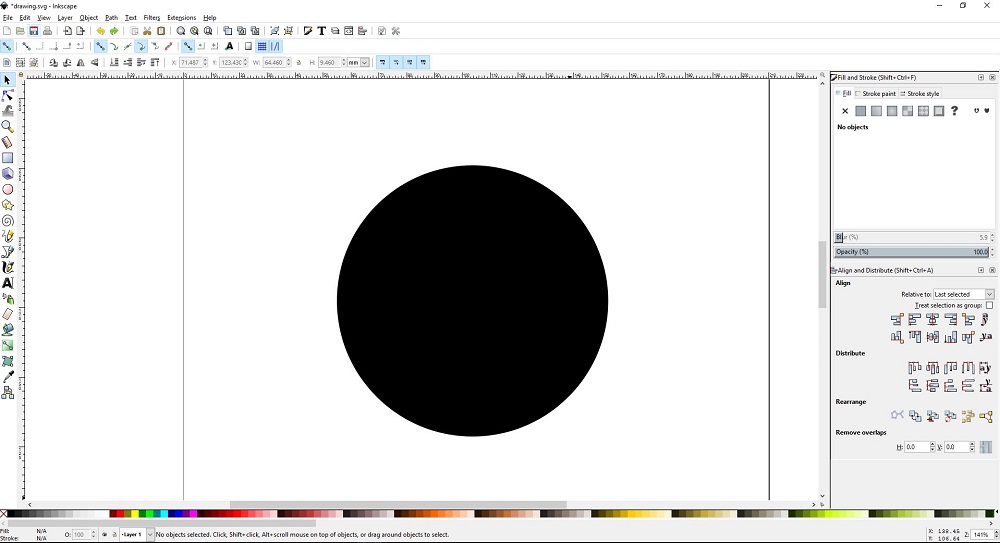The height and width of the screenshot is (543, 1000).
Task: Select the Star polygon tool
Action: tap(8, 205)
